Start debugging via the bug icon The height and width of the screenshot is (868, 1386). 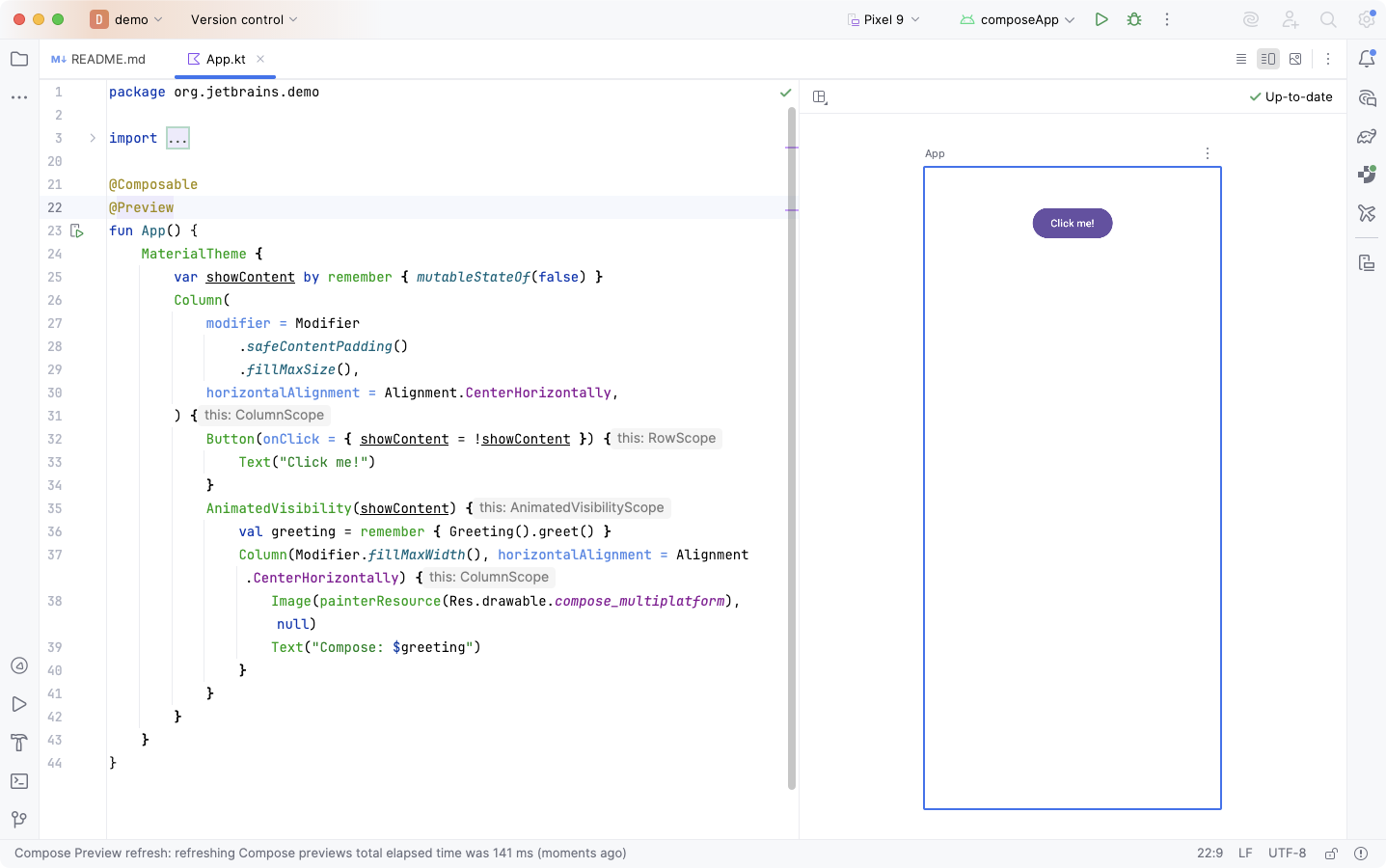1134,18
